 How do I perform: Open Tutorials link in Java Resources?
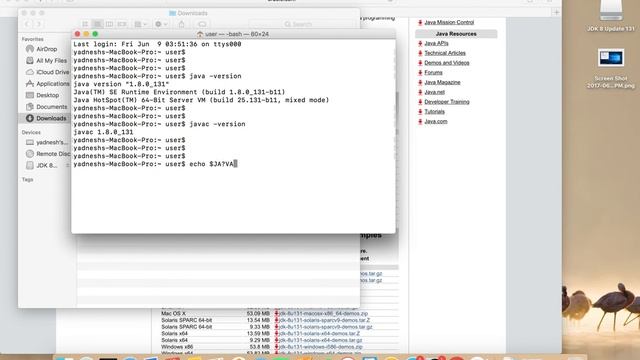(434, 112)
